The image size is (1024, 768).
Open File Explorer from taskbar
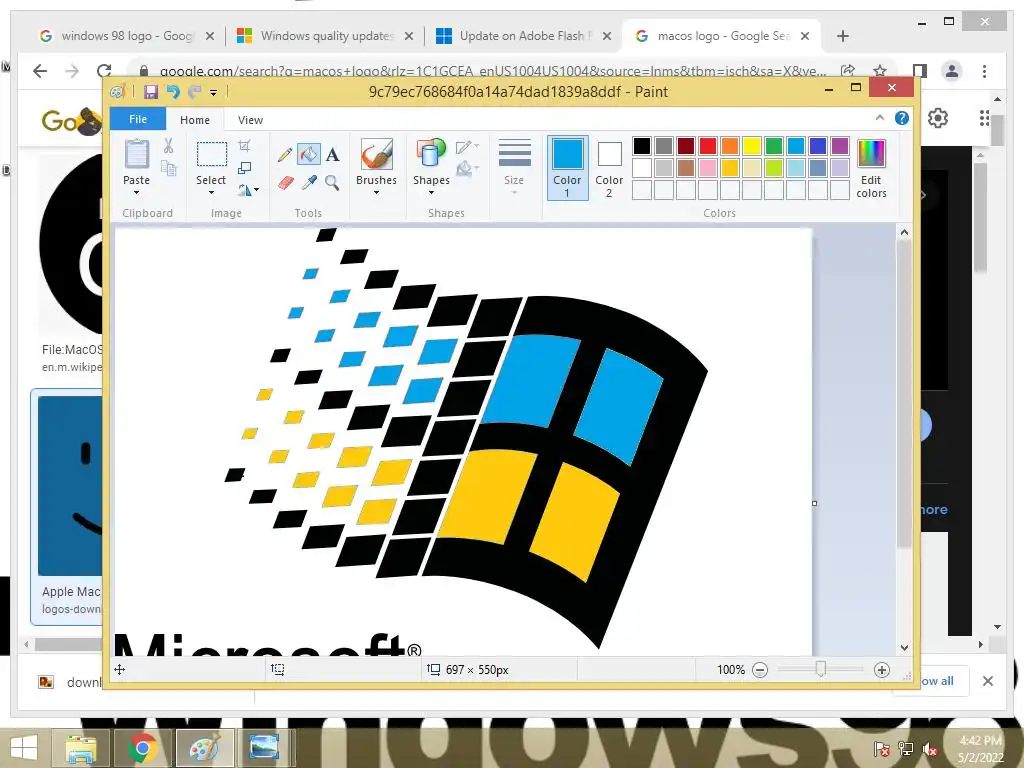(x=81, y=748)
